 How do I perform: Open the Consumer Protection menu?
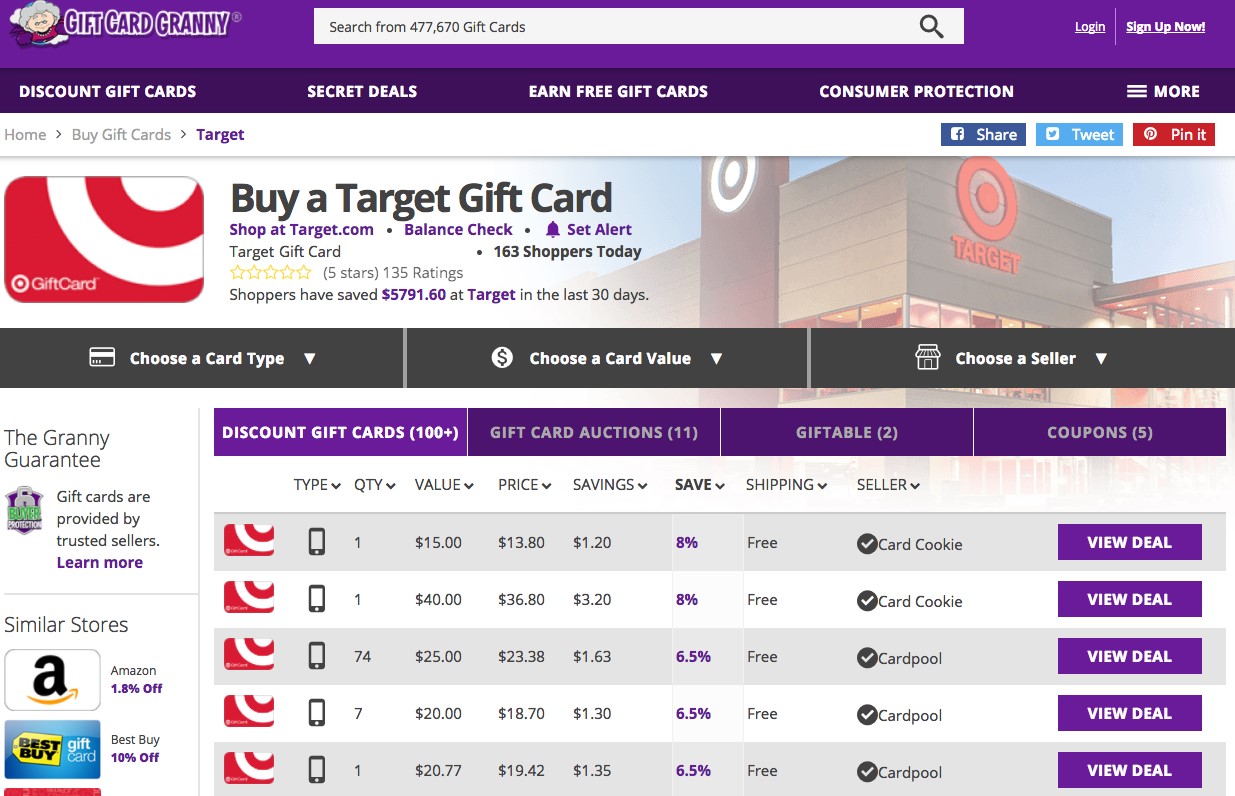pyautogui.click(x=916, y=91)
